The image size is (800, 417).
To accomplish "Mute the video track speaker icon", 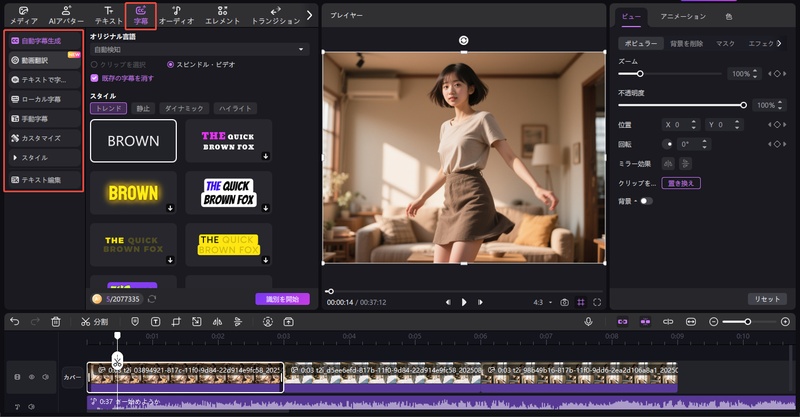I will pos(45,377).
